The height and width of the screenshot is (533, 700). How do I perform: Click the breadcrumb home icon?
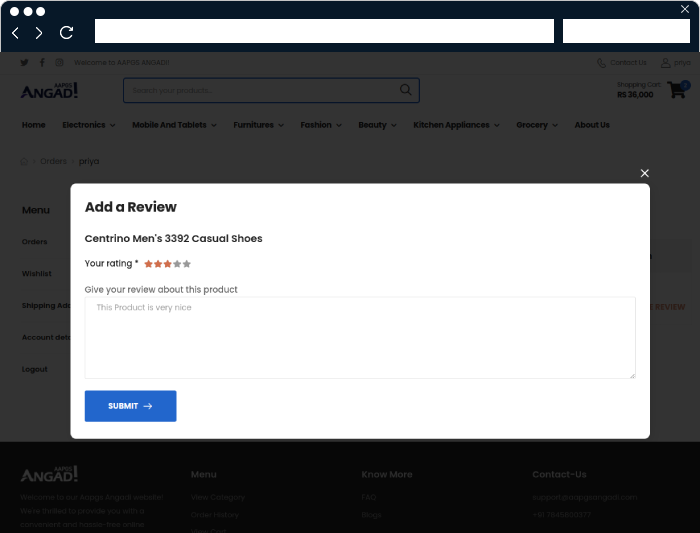pyautogui.click(x=24, y=162)
